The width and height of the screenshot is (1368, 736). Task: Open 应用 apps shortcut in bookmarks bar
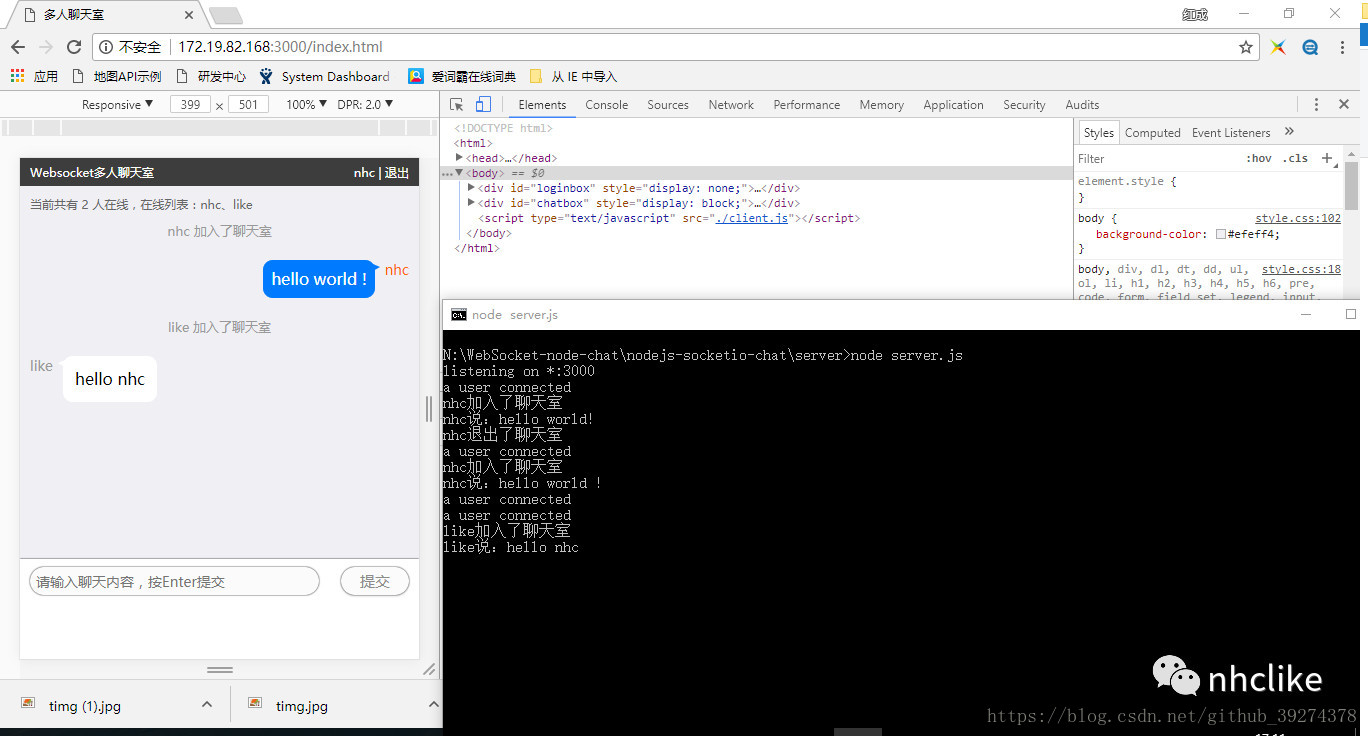point(34,76)
